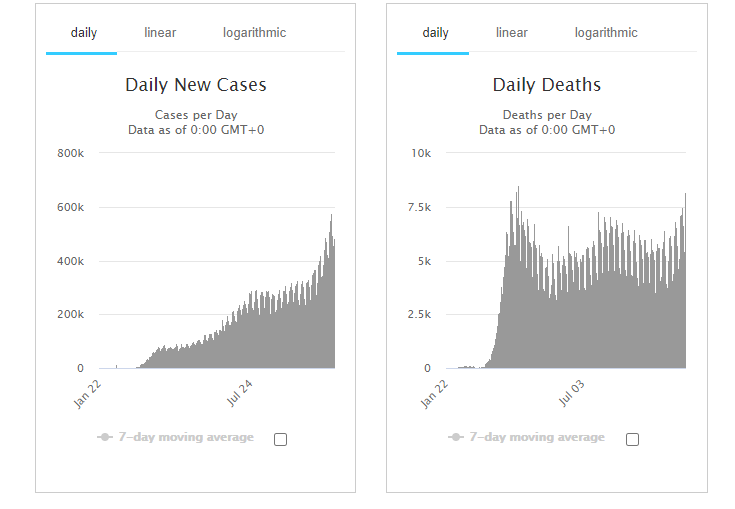Viewport: 735px width, 509px height.
Task: Enable 7-day moving average checkbox for deaths
Action: [632, 439]
